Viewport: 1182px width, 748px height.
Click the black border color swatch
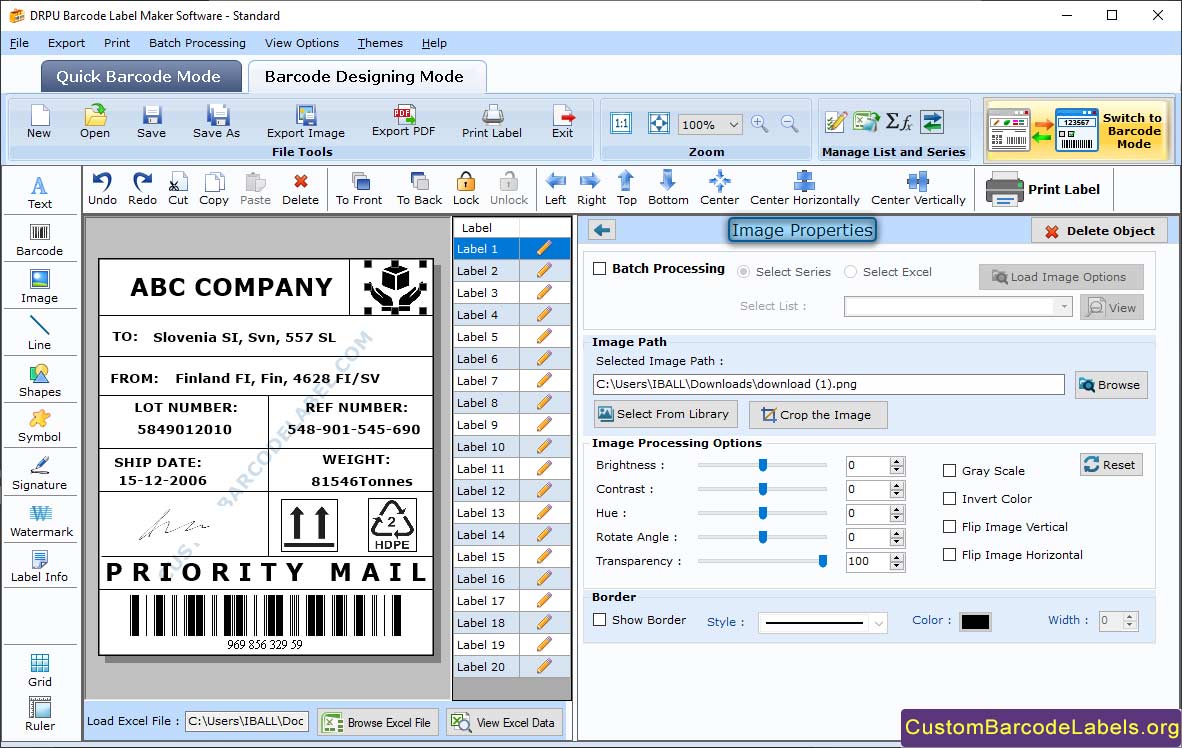tap(974, 622)
